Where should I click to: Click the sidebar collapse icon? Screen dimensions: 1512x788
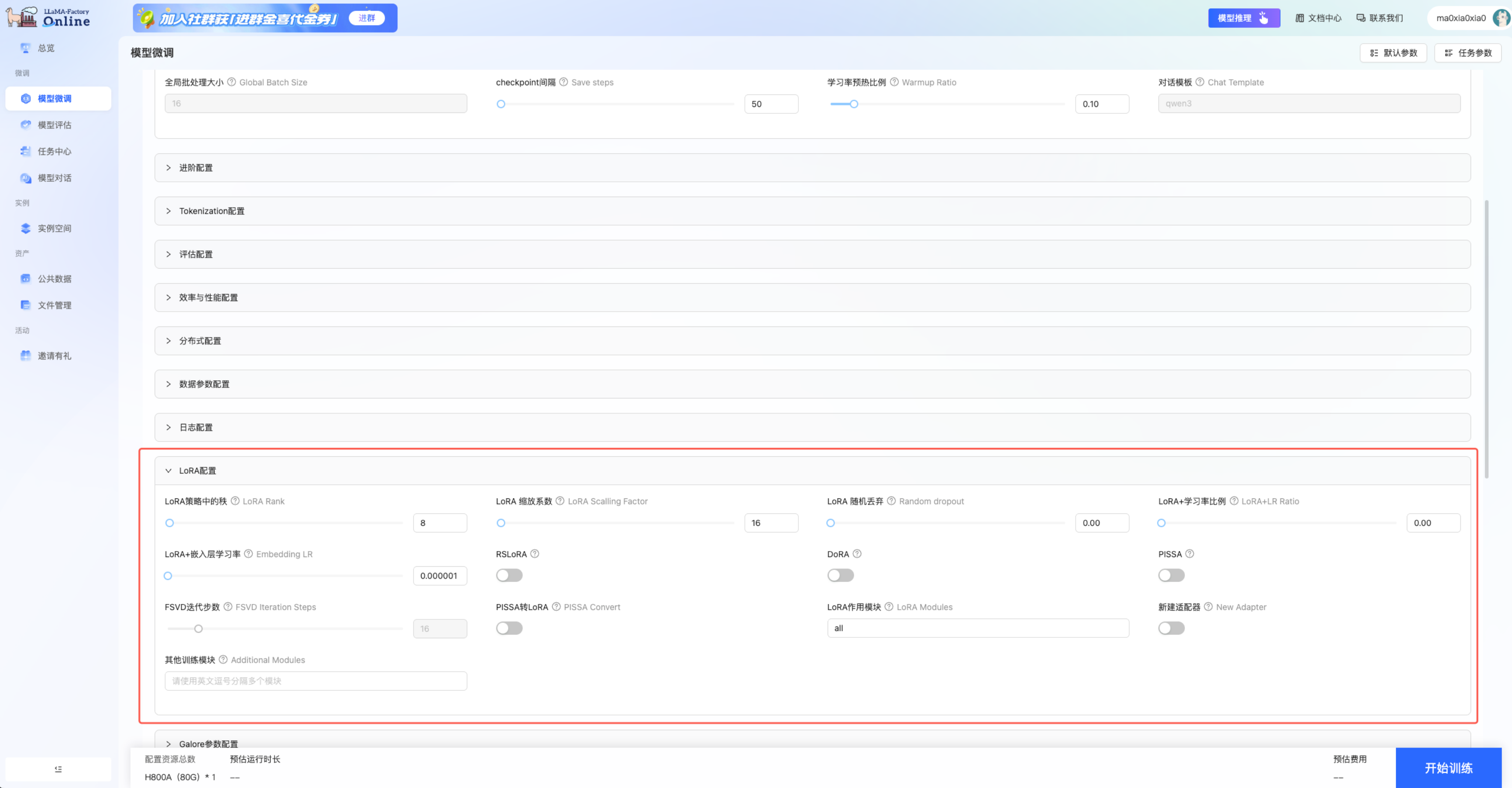(58, 769)
